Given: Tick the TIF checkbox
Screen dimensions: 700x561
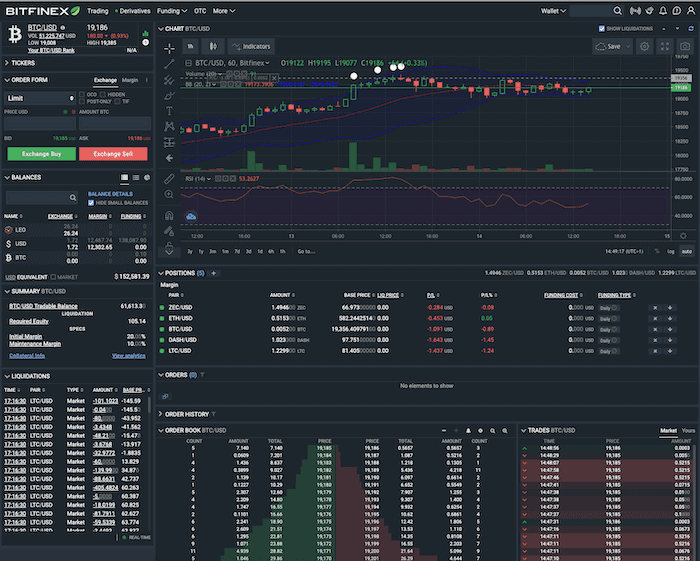Looking at the screenshot, I should tap(117, 102).
